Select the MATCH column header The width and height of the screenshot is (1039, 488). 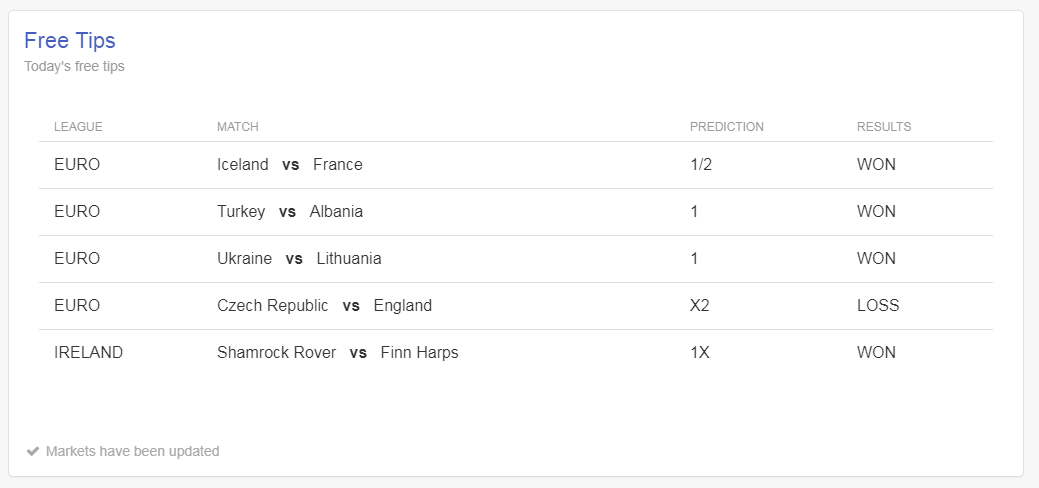tap(237, 127)
